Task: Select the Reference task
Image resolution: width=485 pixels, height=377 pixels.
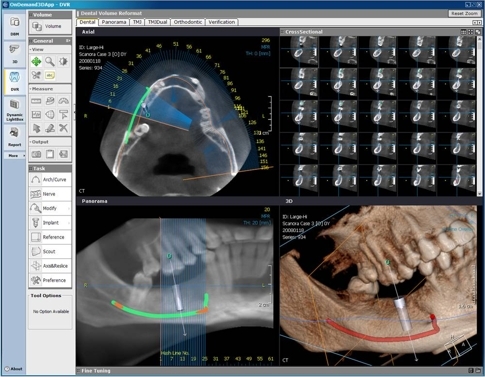Action: (x=50, y=237)
